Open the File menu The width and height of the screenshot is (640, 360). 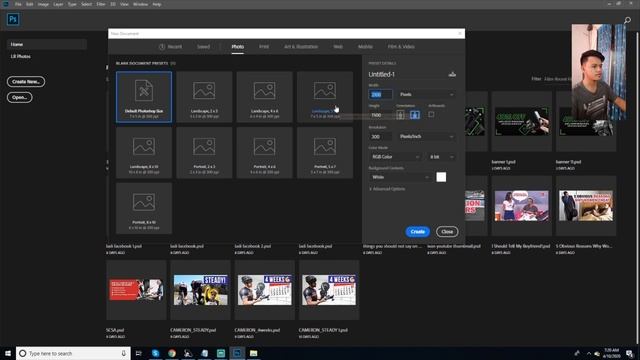pos(18,4)
